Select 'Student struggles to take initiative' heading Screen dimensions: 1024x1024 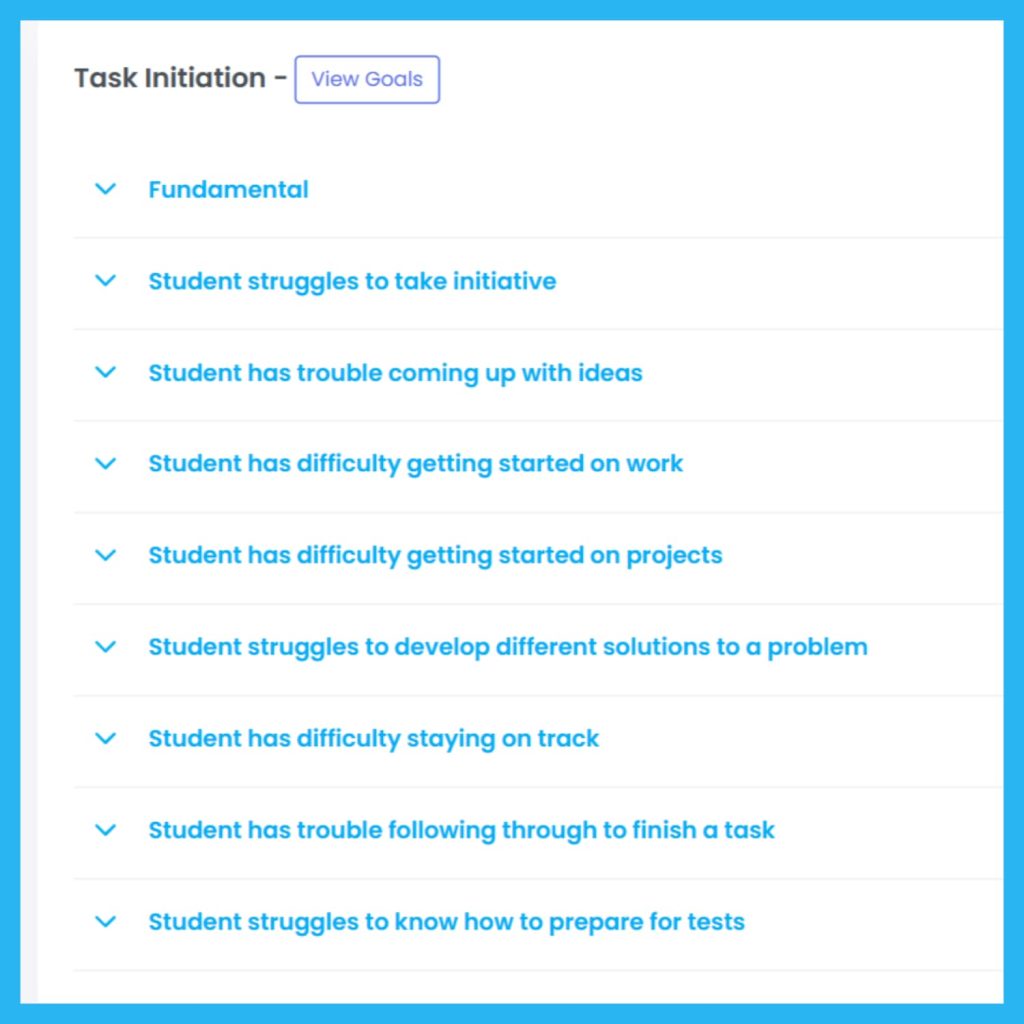pos(352,281)
